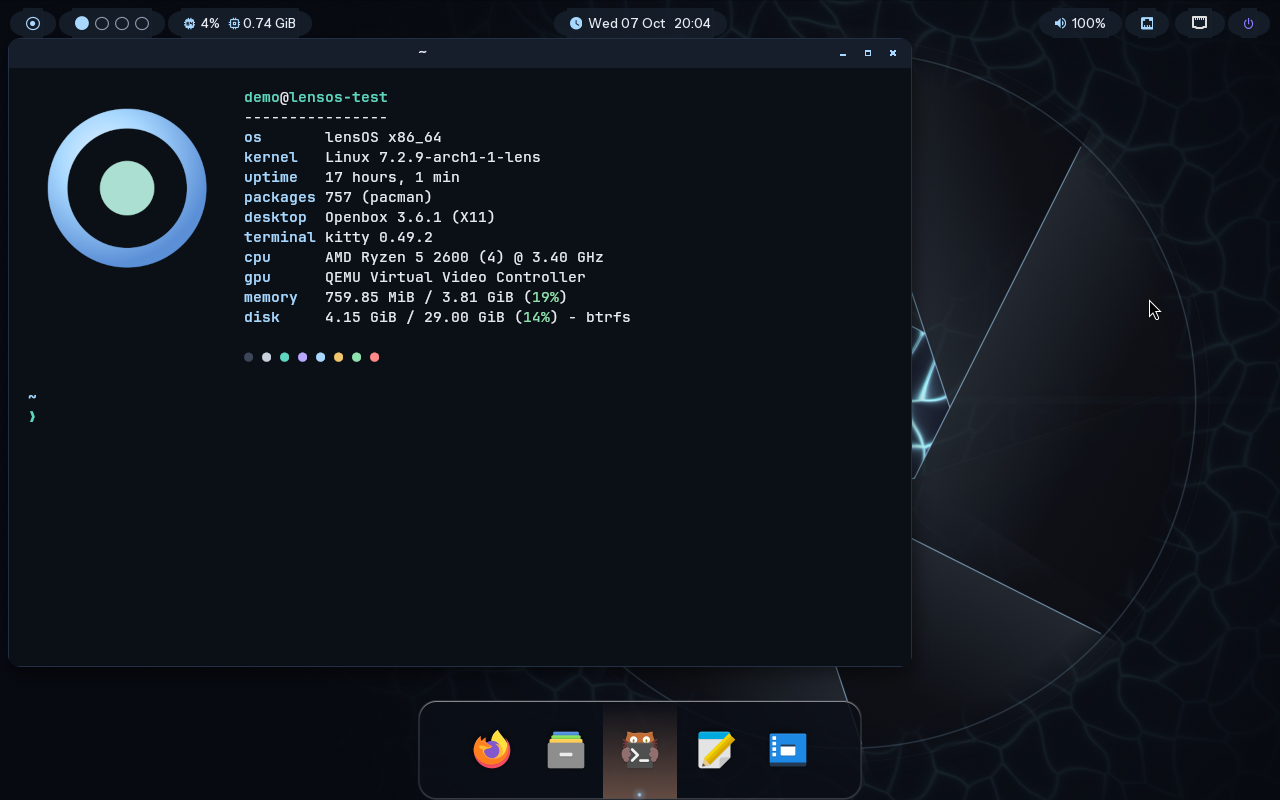This screenshot has width=1280, height=800.
Task: Click the "demo@lensos-test" text in terminal
Action: 316,97
